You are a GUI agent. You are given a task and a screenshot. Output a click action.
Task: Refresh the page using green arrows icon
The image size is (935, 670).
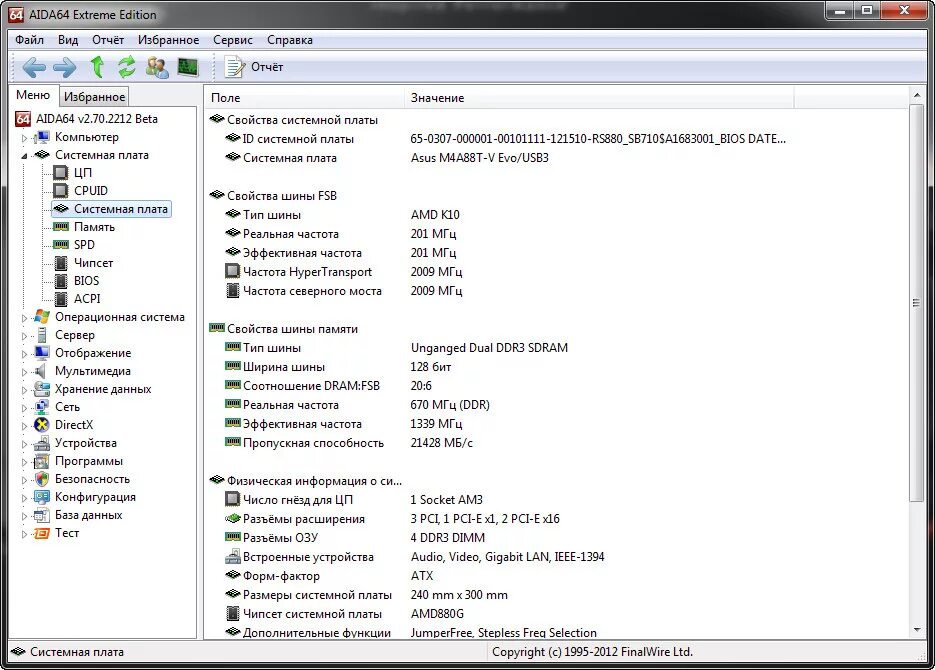tap(126, 67)
